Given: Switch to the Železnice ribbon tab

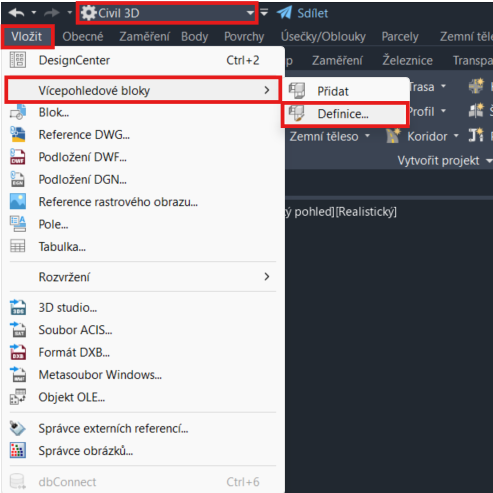Looking at the screenshot, I should click(x=407, y=60).
